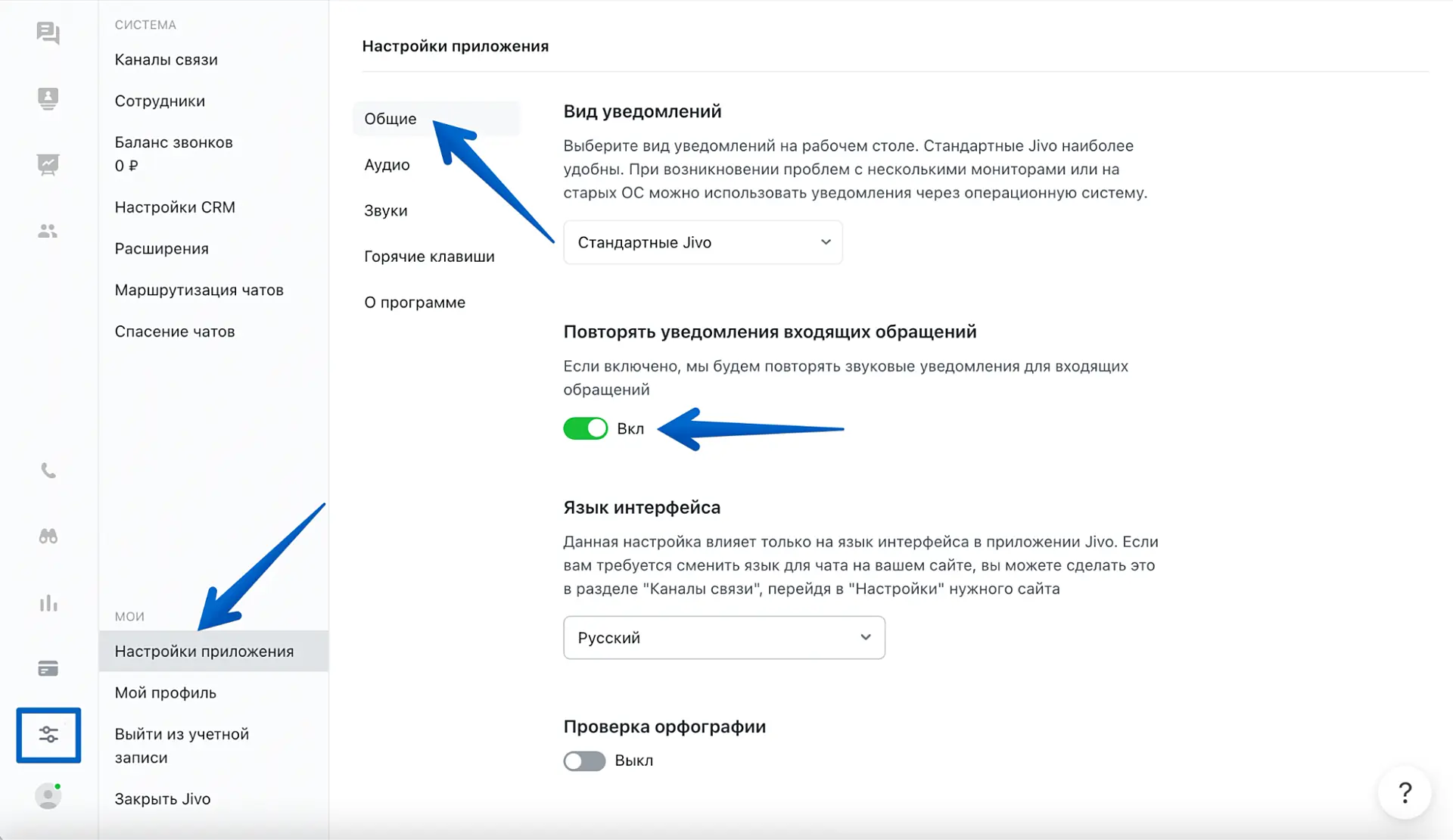Click the profile avatar status icon

[48, 796]
